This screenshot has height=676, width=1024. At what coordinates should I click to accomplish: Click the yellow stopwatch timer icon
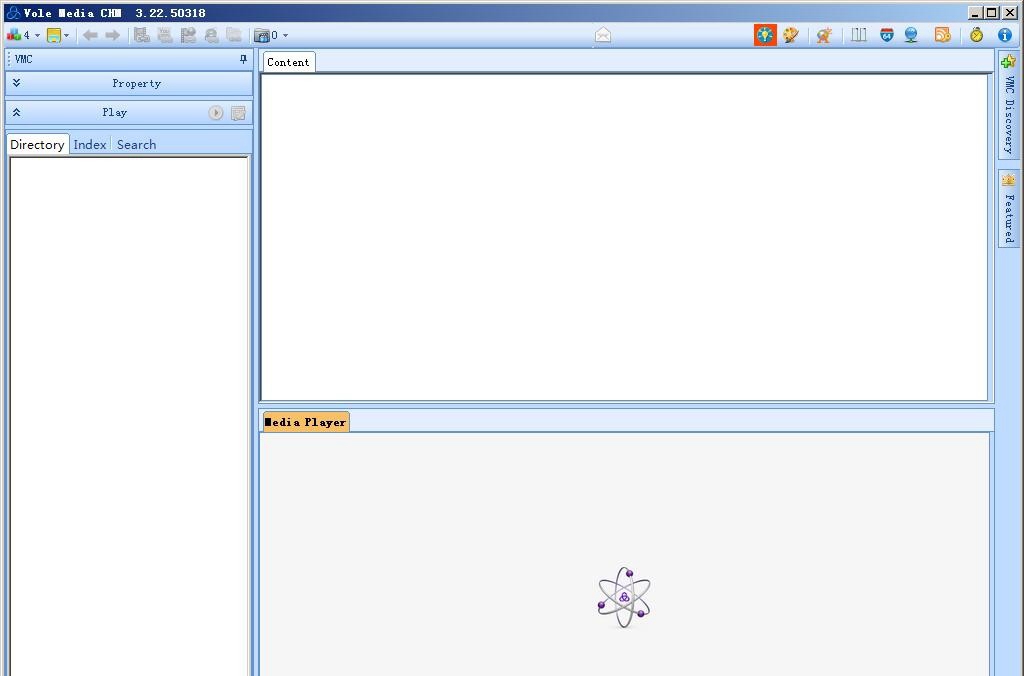coord(976,35)
